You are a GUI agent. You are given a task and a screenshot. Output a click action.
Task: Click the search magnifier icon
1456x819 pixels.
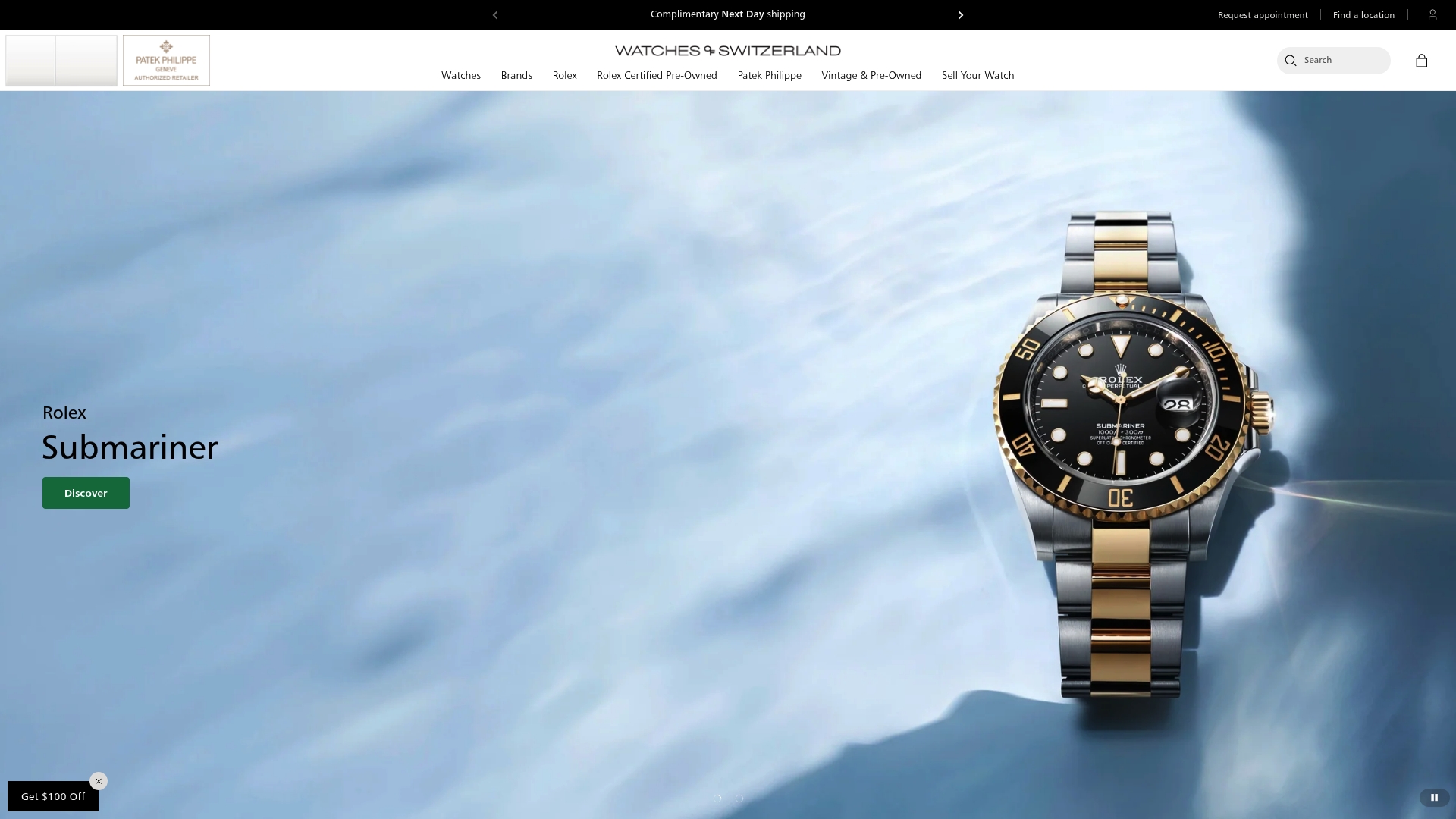1289,61
